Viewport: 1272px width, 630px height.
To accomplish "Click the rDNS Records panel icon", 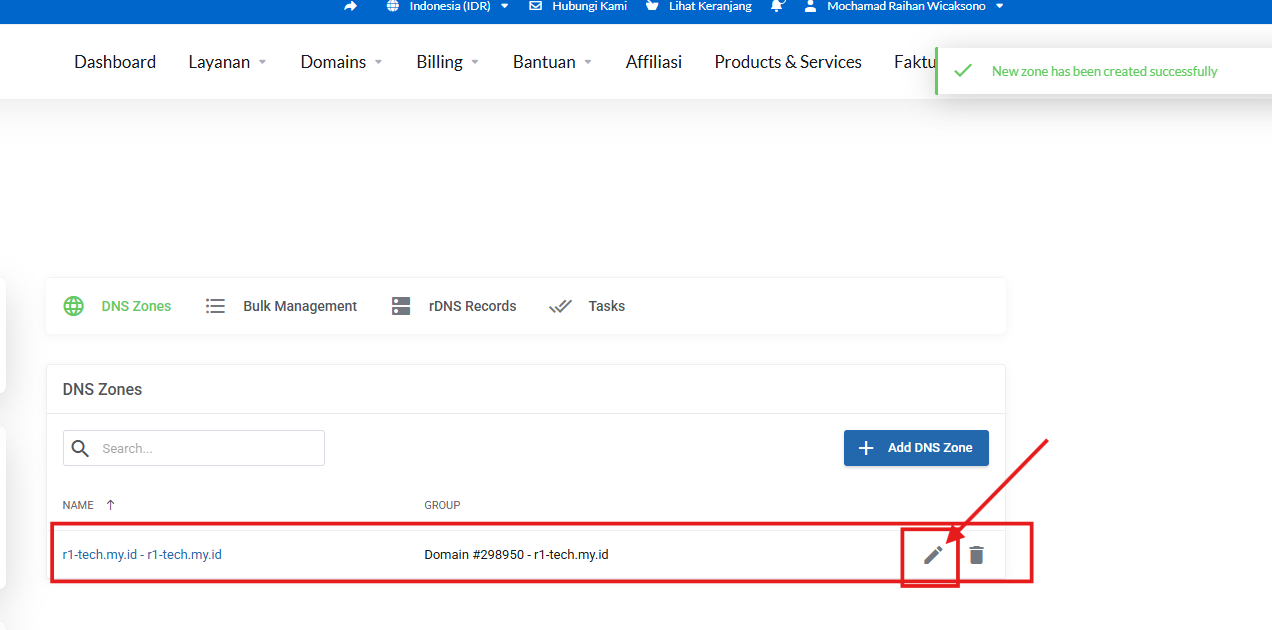I will point(401,306).
